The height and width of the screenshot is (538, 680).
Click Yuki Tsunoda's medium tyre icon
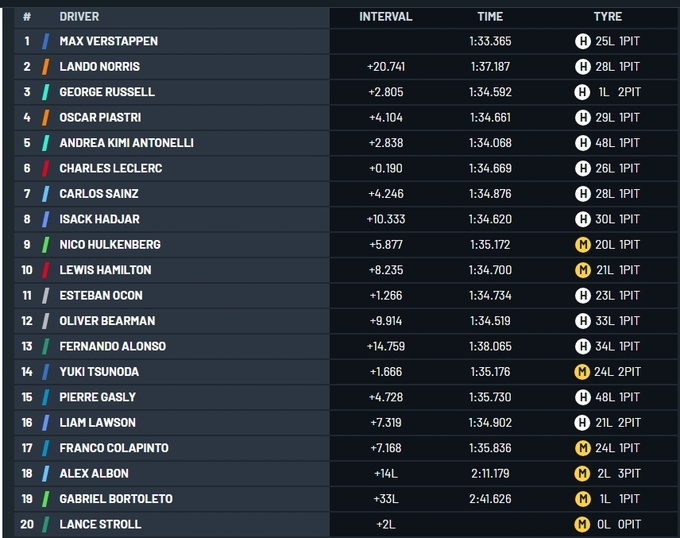(582, 372)
